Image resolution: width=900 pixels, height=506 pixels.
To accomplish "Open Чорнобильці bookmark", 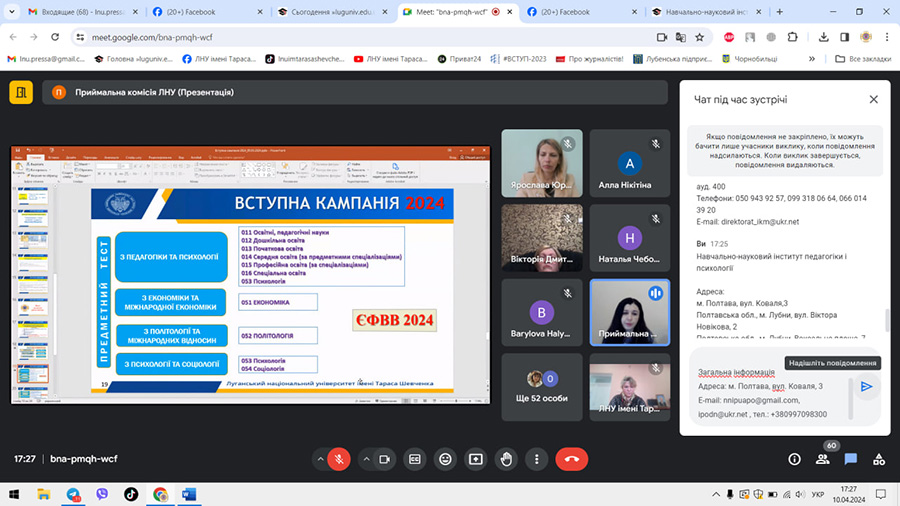I will tap(750, 59).
